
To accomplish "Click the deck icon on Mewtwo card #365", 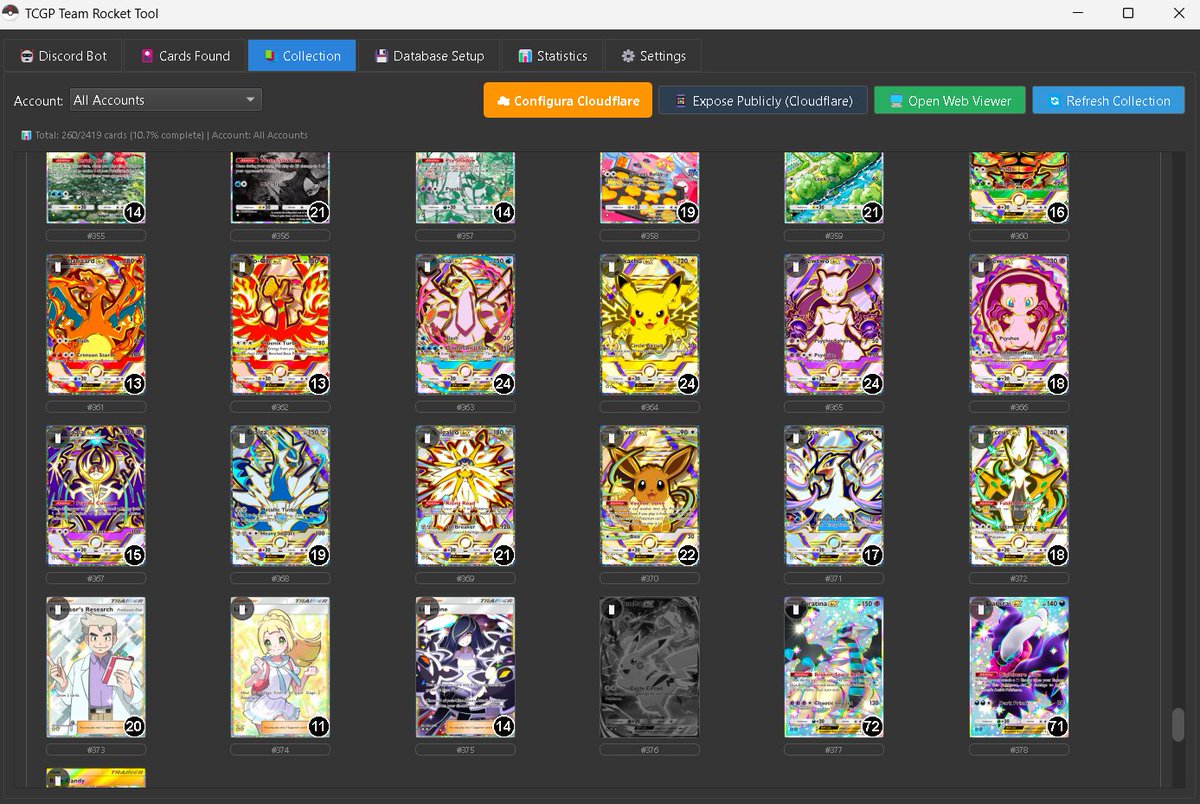I will 796,267.
